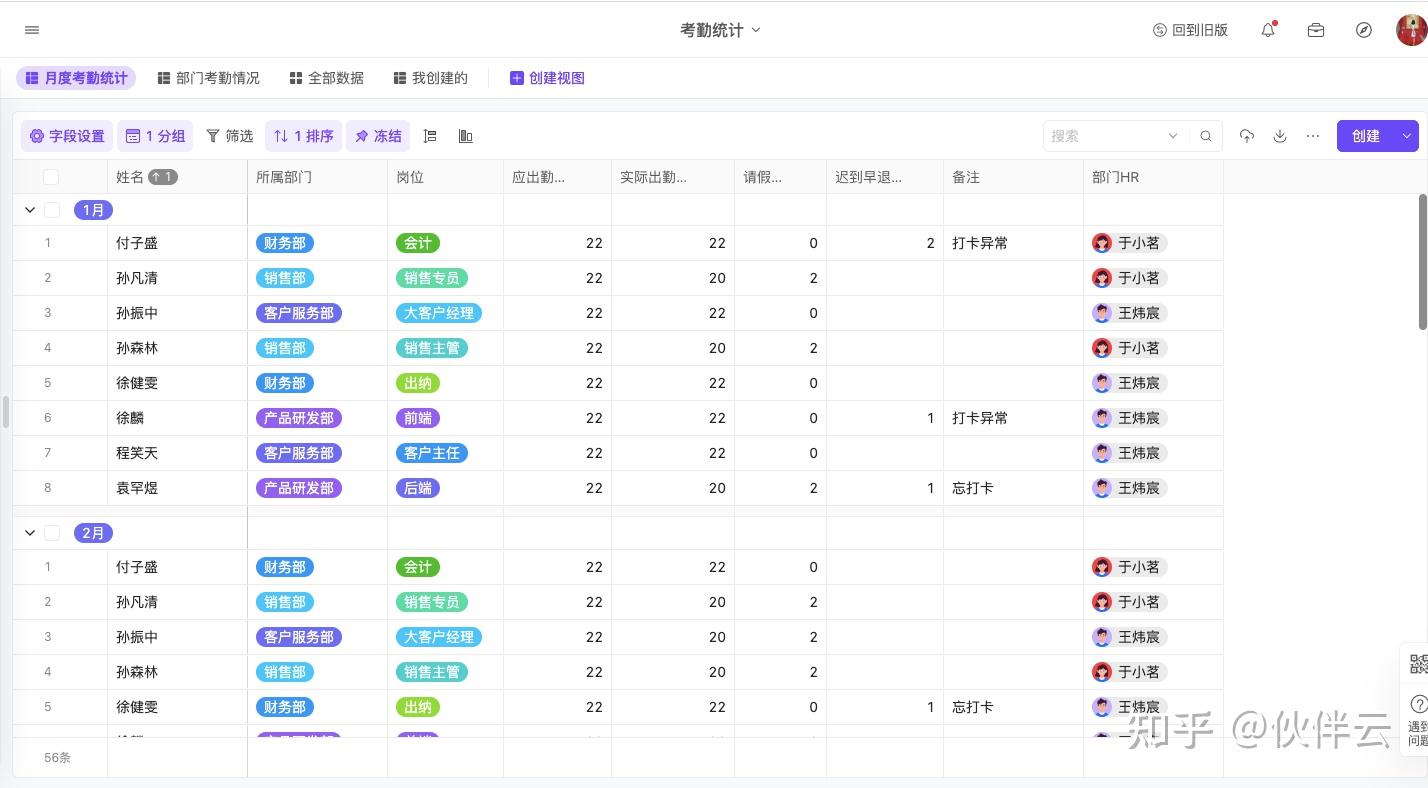This screenshot has width=1428, height=788.
Task: Open the more options ellipsis
Action: click(x=1313, y=136)
